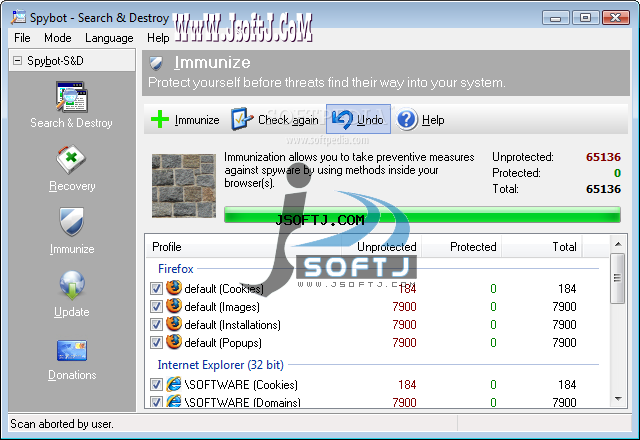This screenshot has height=440, width=640.
Task: Select the 'default (Popups)' row text
Action: click(223, 343)
